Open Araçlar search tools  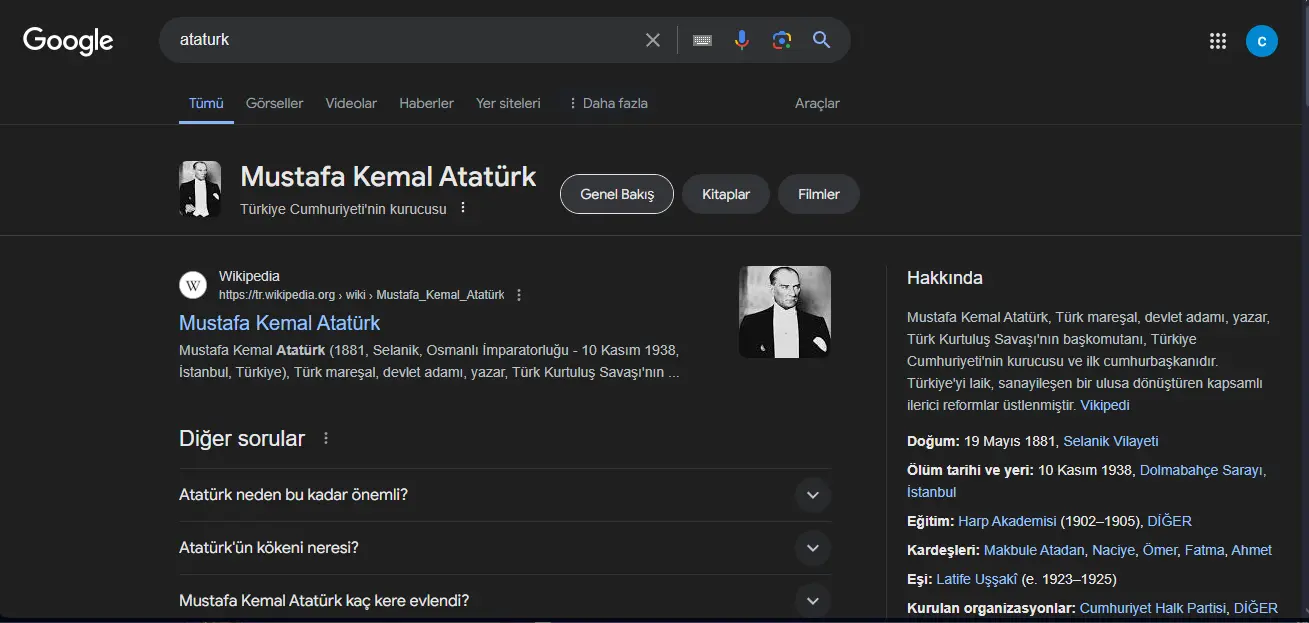(x=817, y=103)
